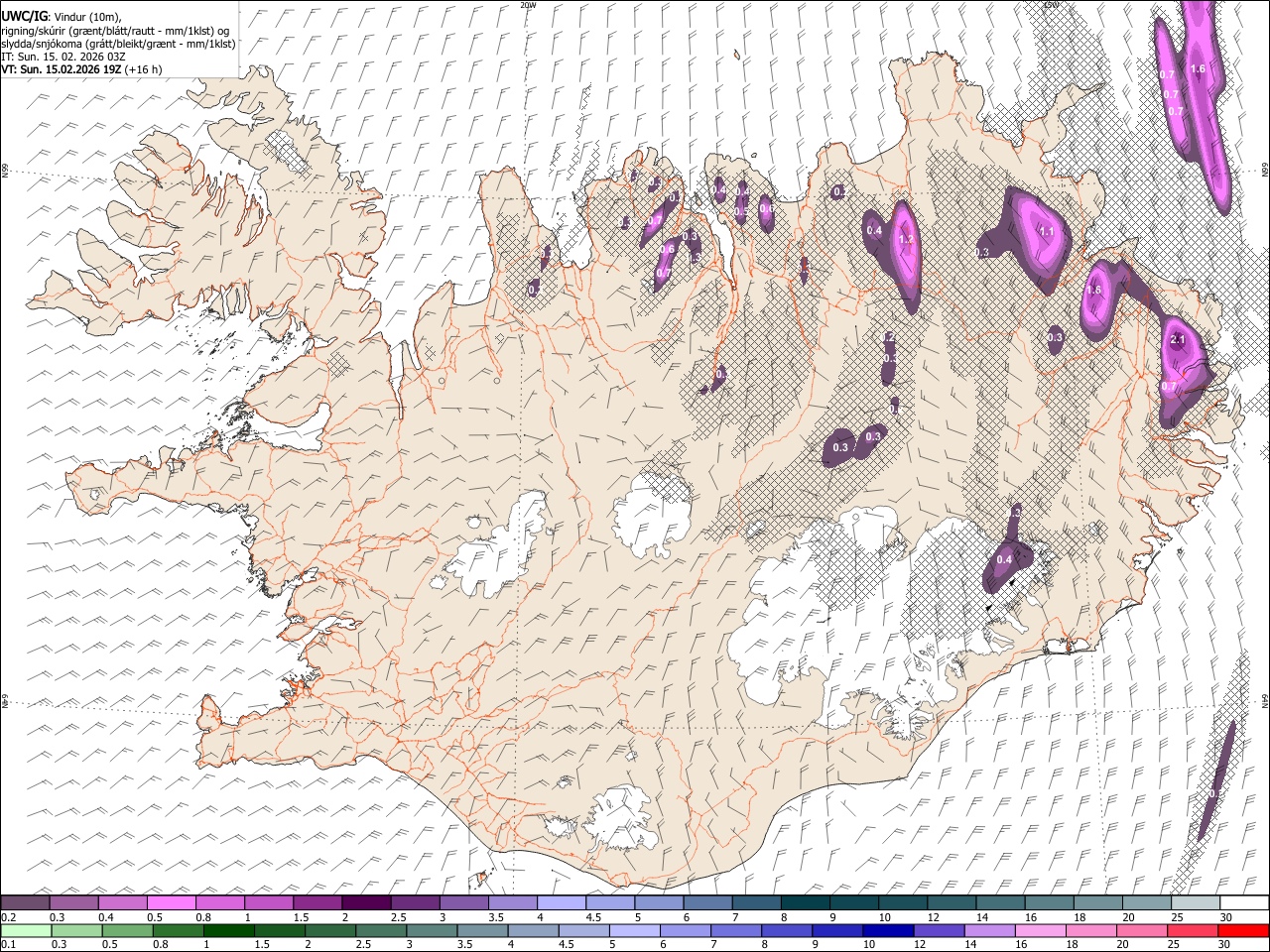Click the '1.2' precipitation value on the map
This screenshot has width=1270, height=952.
pyautogui.click(x=905, y=240)
